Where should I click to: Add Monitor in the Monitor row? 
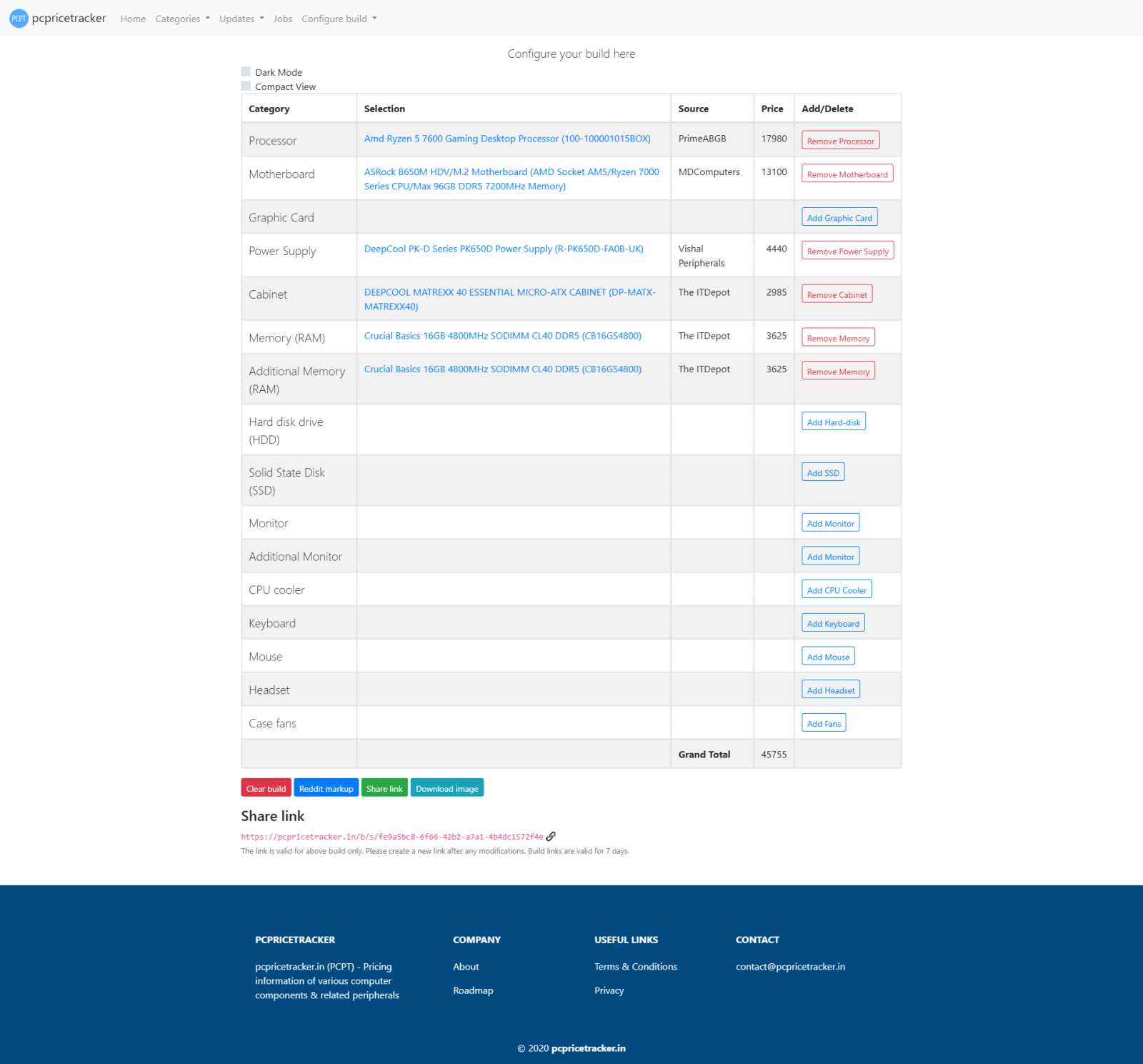(x=830, y=523)
